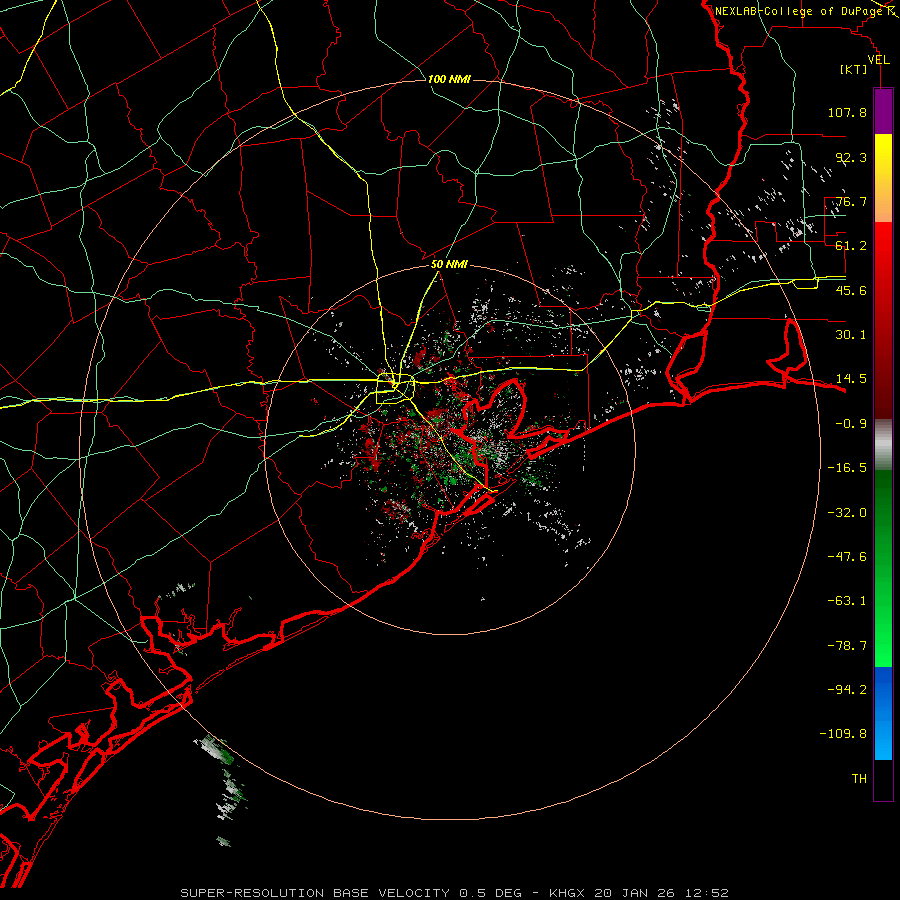This screenshot has height=900, width=900.
Task: Click the TH legend label
Action: (x=859, y=779)
